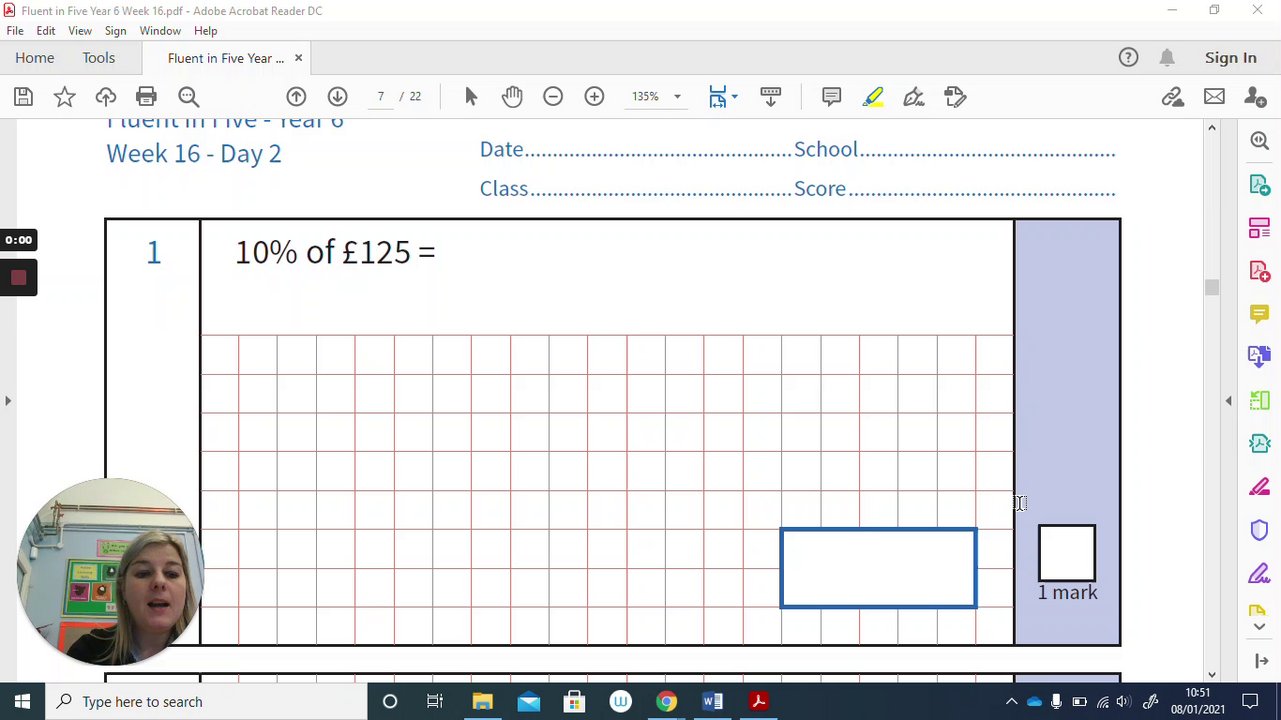Choose the selection arrow tool

[x=471, y=97]
